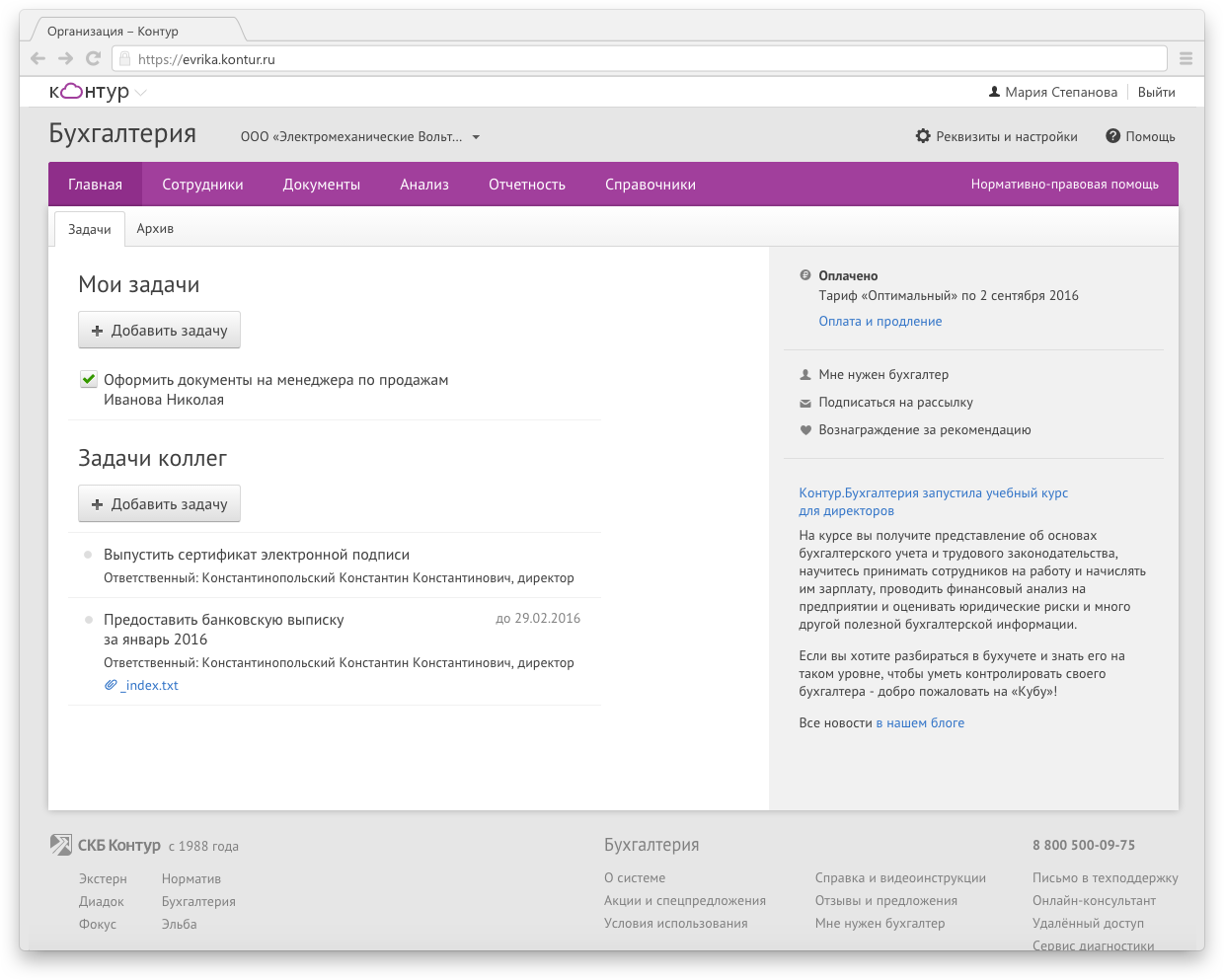The width and height of the screenshot is (1224, 980).
Task: Open Экстерн in the footer
Action: pyautogui.click(x=103, y=879)
